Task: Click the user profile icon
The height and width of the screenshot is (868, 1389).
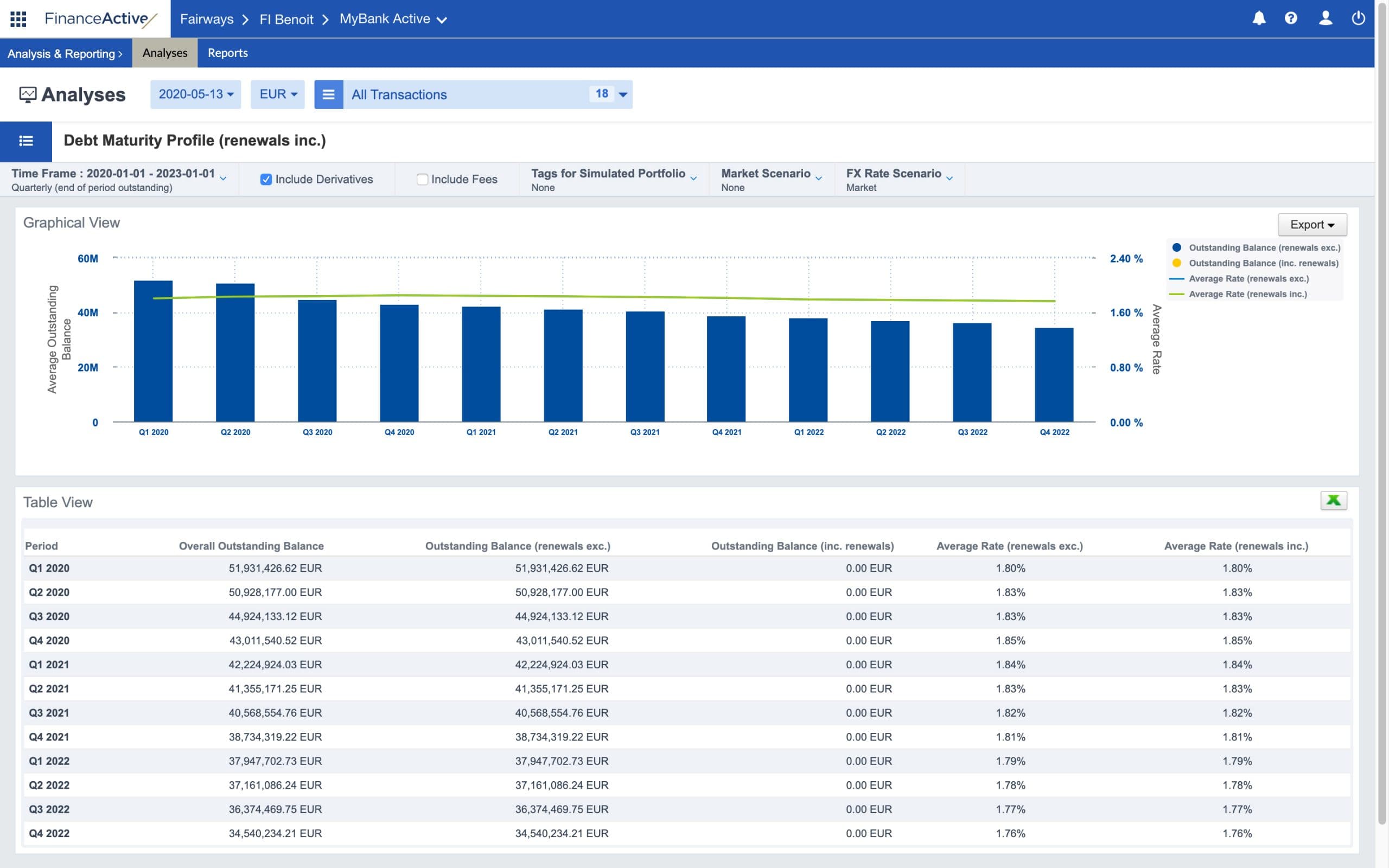Action: click(x=1326, y=18)
